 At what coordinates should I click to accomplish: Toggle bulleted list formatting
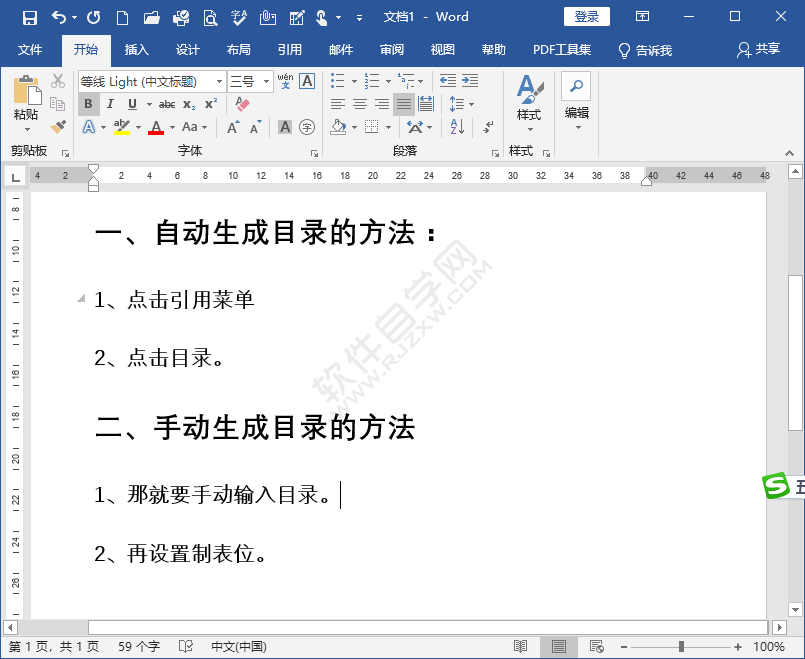point(337,81)
